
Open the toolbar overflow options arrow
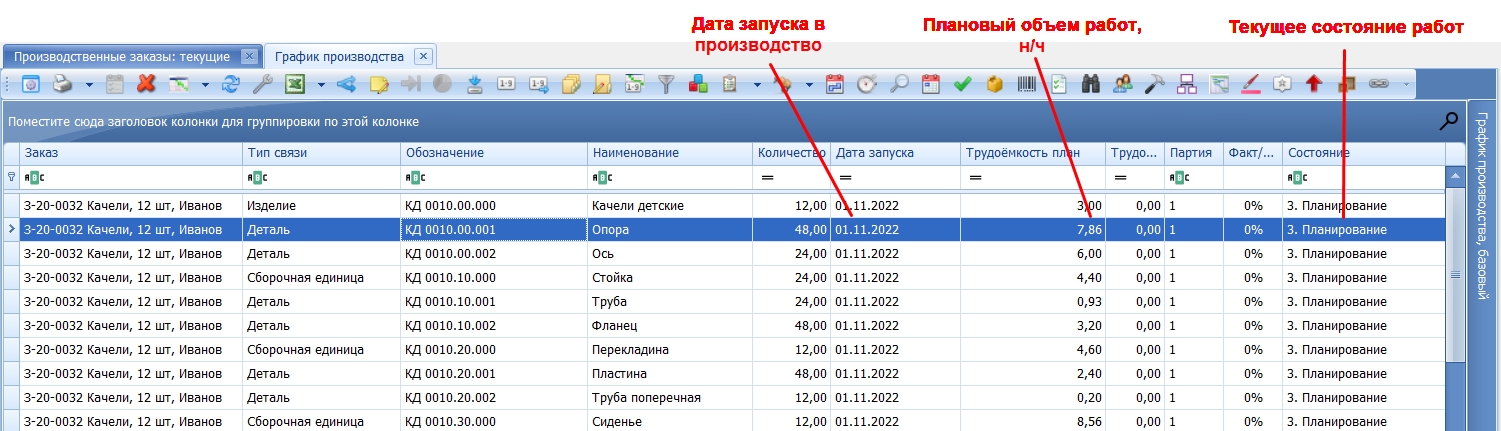[1406, 85]
